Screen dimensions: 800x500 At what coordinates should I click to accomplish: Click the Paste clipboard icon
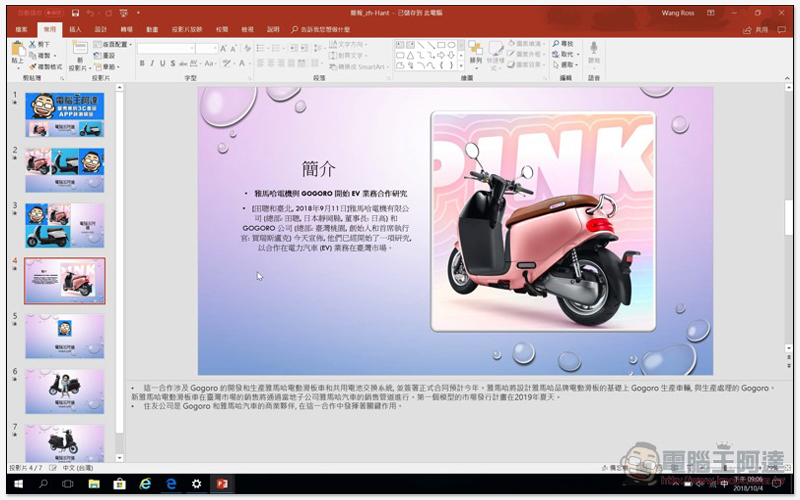pyautogui.click(x=18, y=49)
